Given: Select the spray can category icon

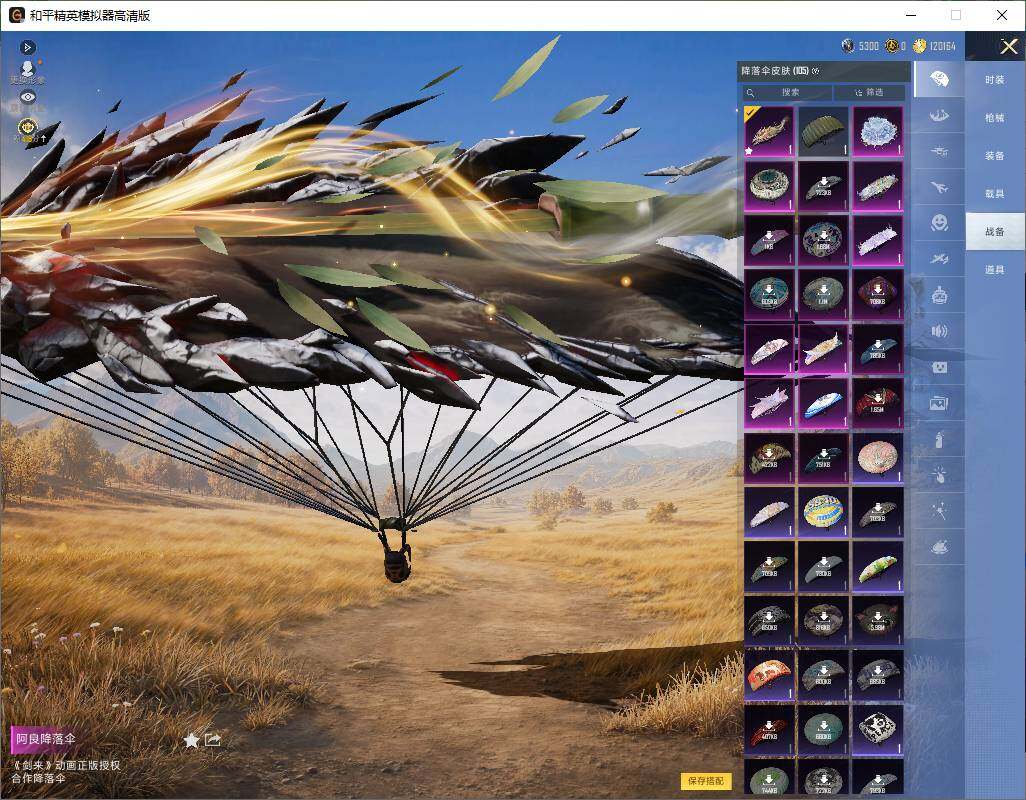Looking at the screenshot, I should coord(939,439).
